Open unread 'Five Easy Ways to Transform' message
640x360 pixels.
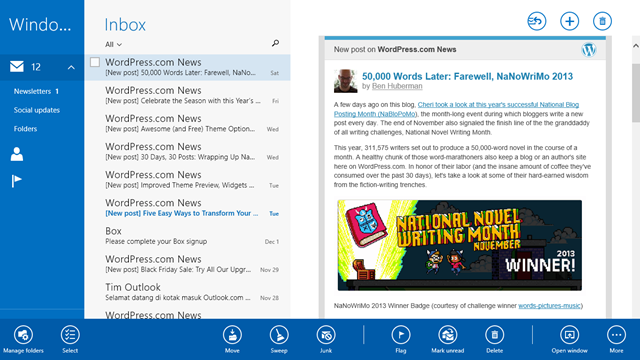pos(188,208)
